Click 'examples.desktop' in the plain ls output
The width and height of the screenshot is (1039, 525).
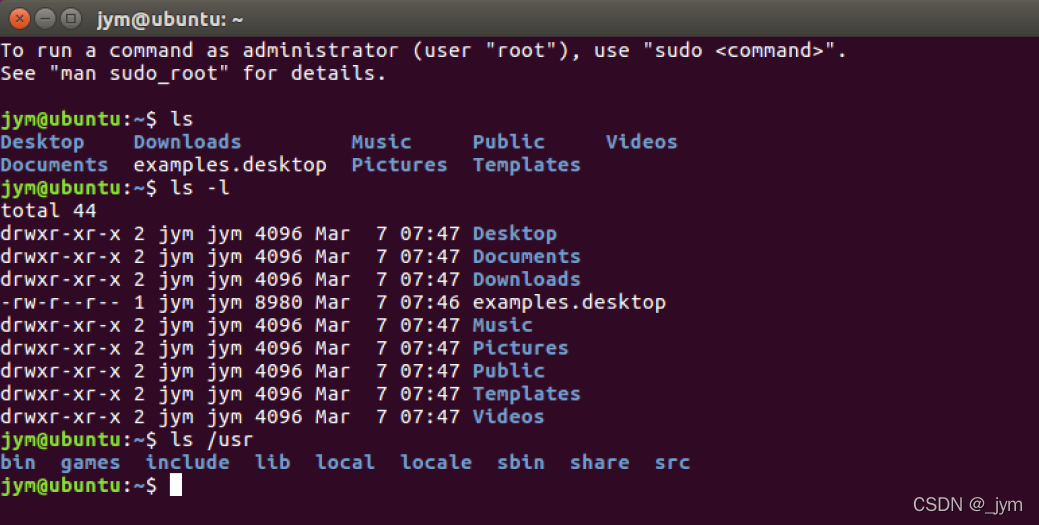pos(230,165)
